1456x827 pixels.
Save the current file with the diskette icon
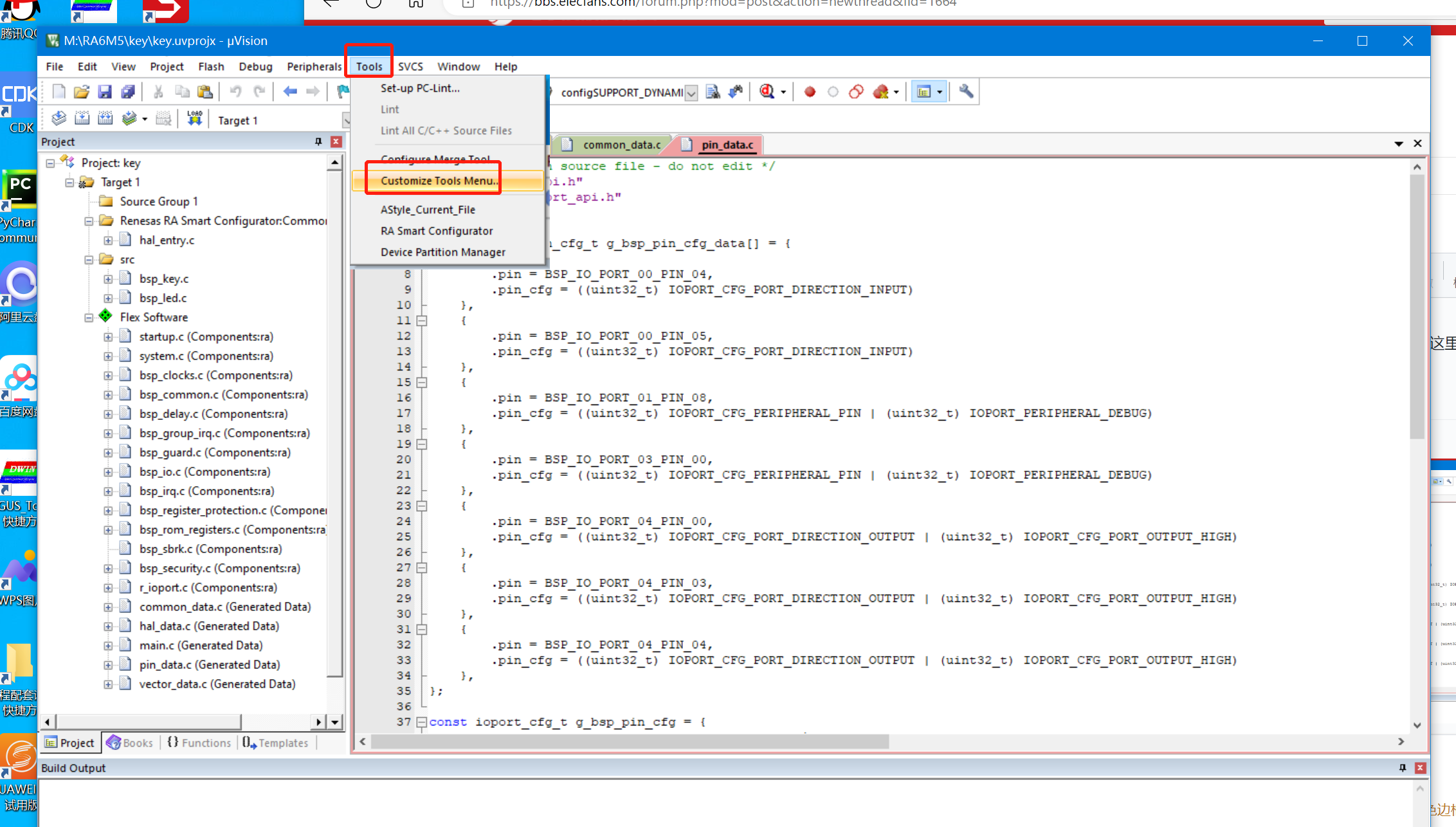[x=105, y=92]
